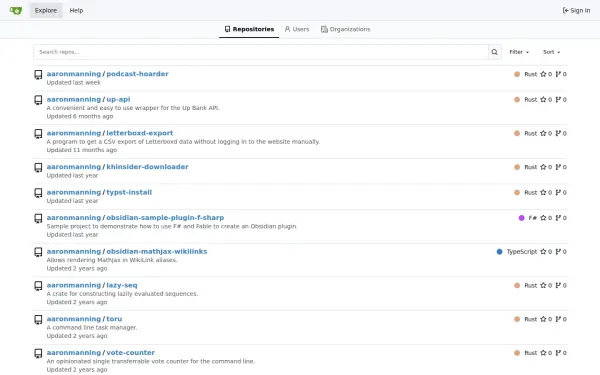600x375 pixels.
Task: Click repo icon beside up-api
Action: (38, 100)
